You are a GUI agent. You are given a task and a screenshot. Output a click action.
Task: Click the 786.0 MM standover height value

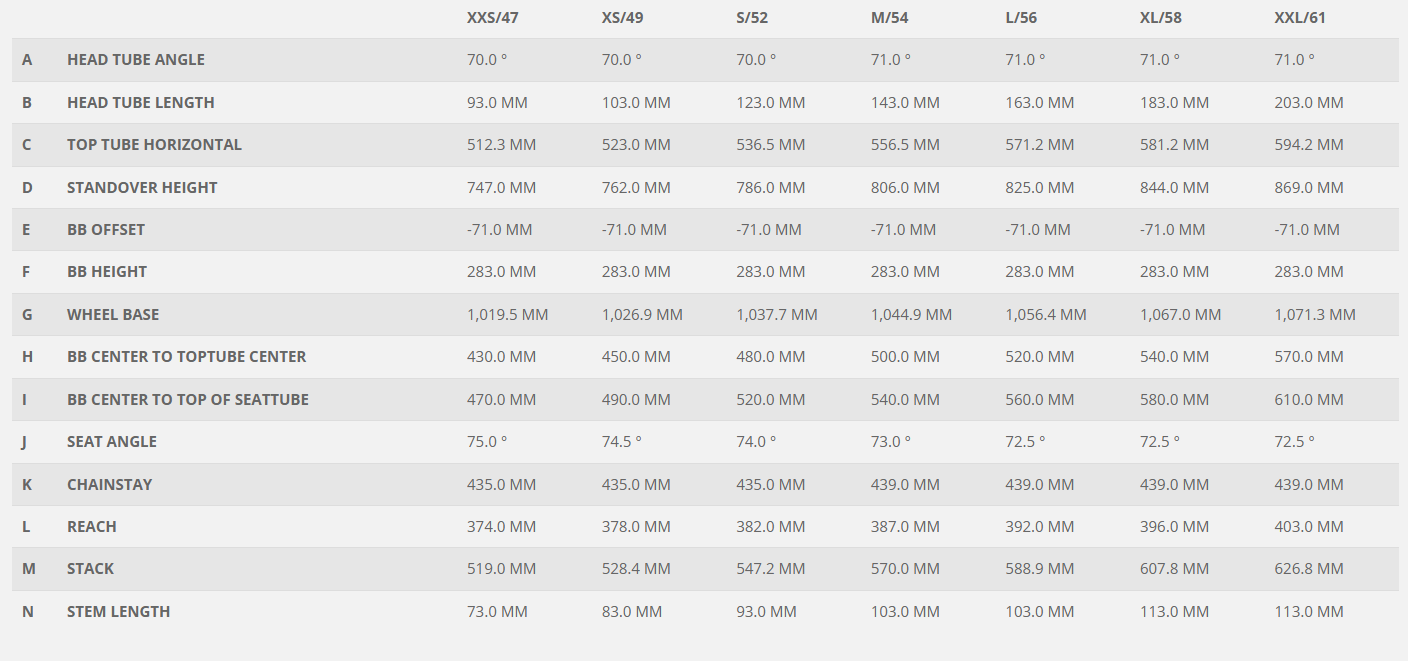point(770,188)
